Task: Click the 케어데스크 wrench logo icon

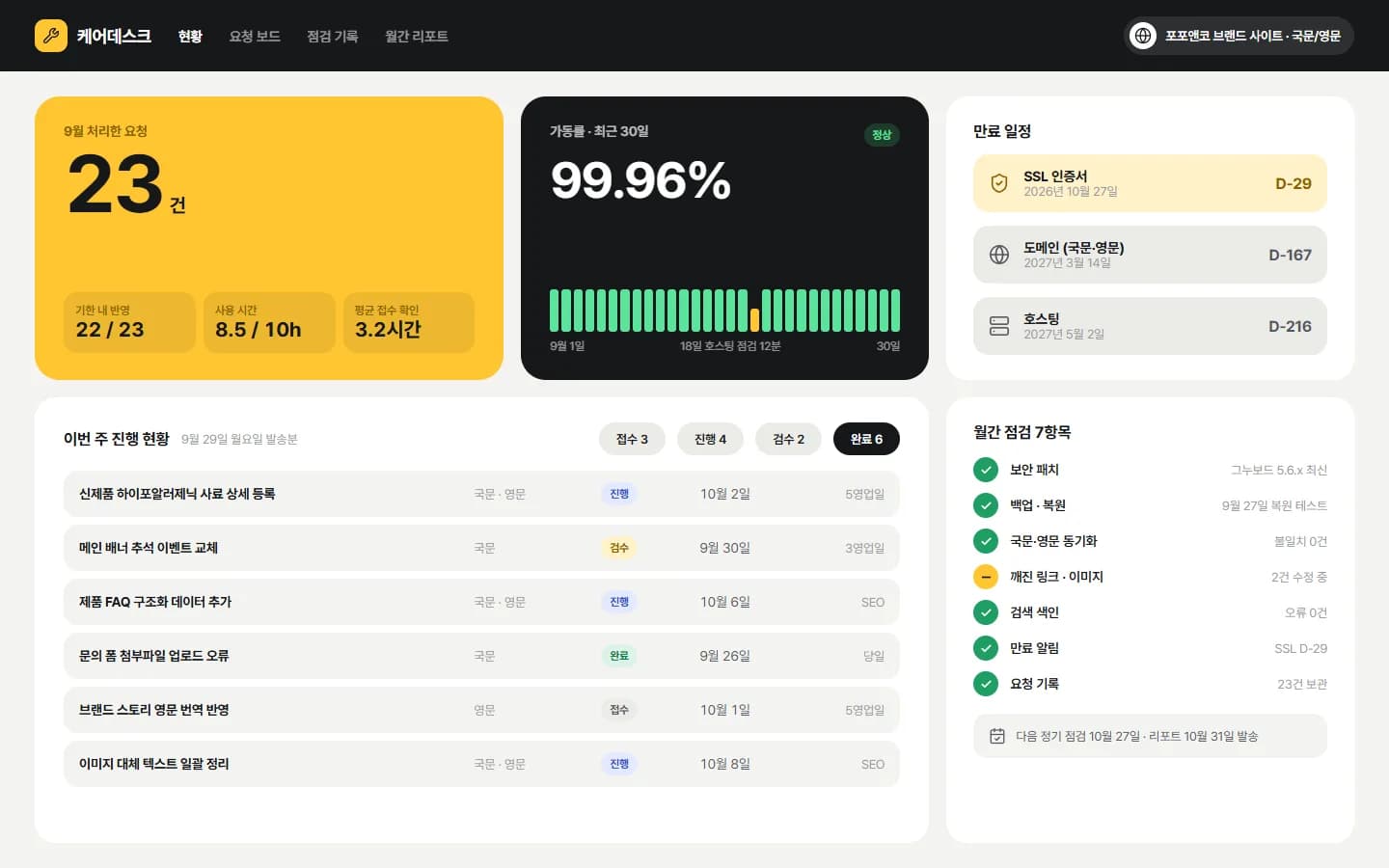Action: [51, 36]
